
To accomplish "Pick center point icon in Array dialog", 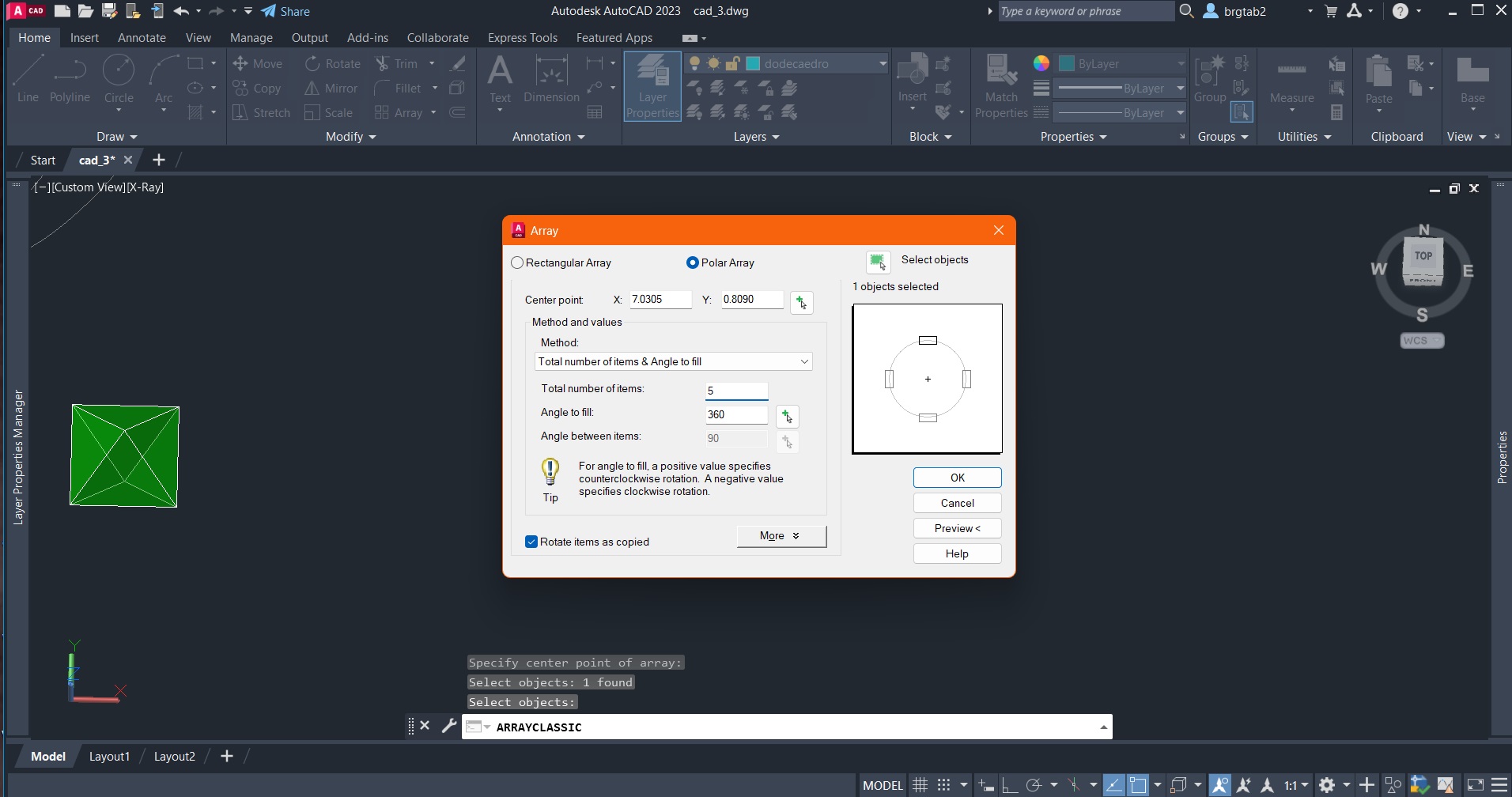I will 801,302.
